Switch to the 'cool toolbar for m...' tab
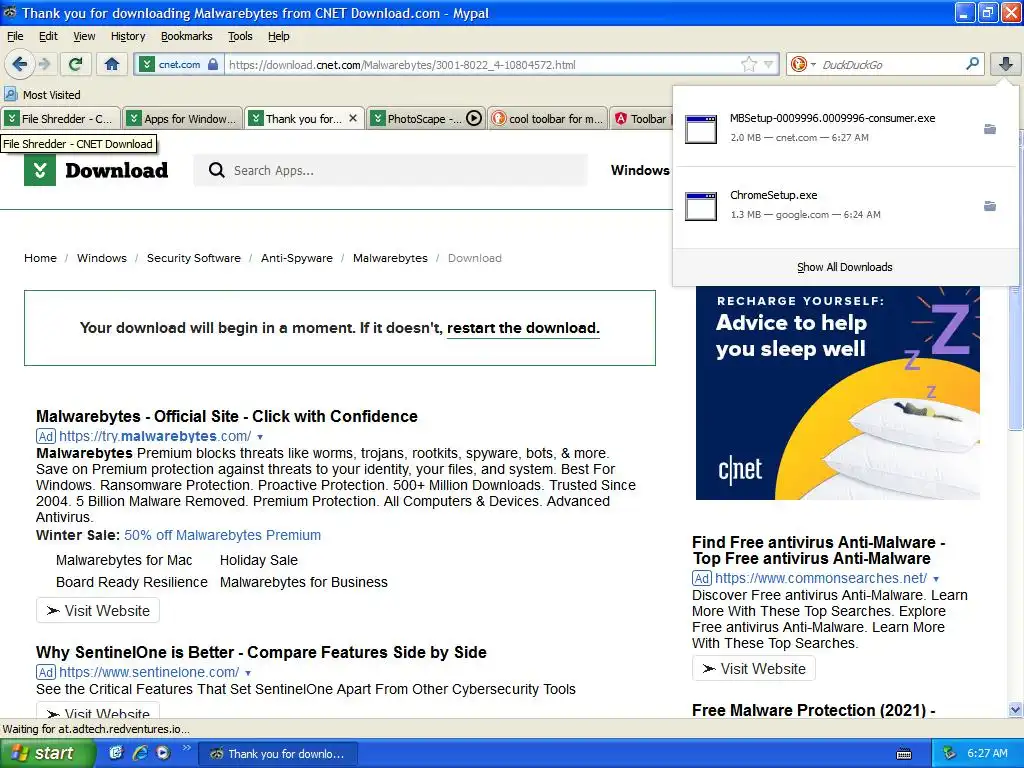This screenshot has height=768, width=1024. tap(547, 119)
